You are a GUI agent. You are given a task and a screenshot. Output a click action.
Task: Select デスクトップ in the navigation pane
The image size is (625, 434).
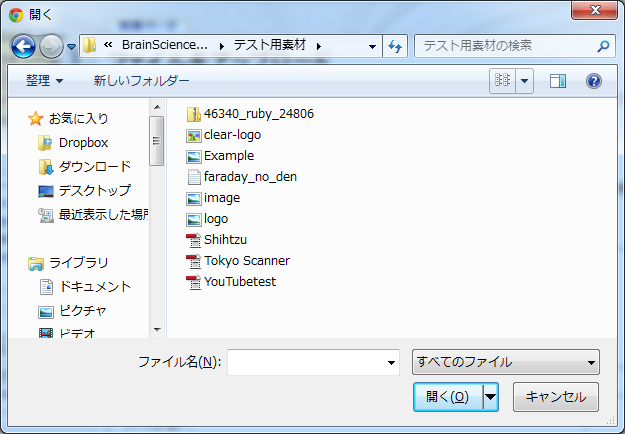coord(94,191)
